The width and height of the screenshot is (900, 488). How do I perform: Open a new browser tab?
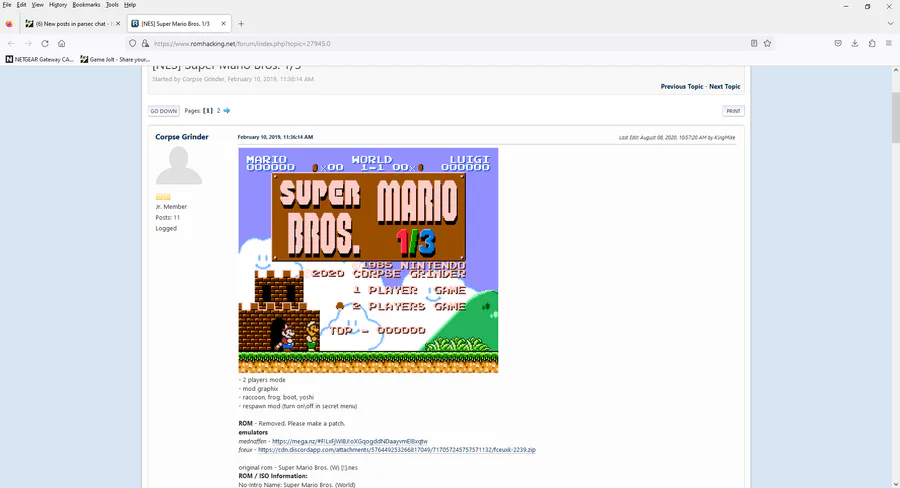[241, 24]
